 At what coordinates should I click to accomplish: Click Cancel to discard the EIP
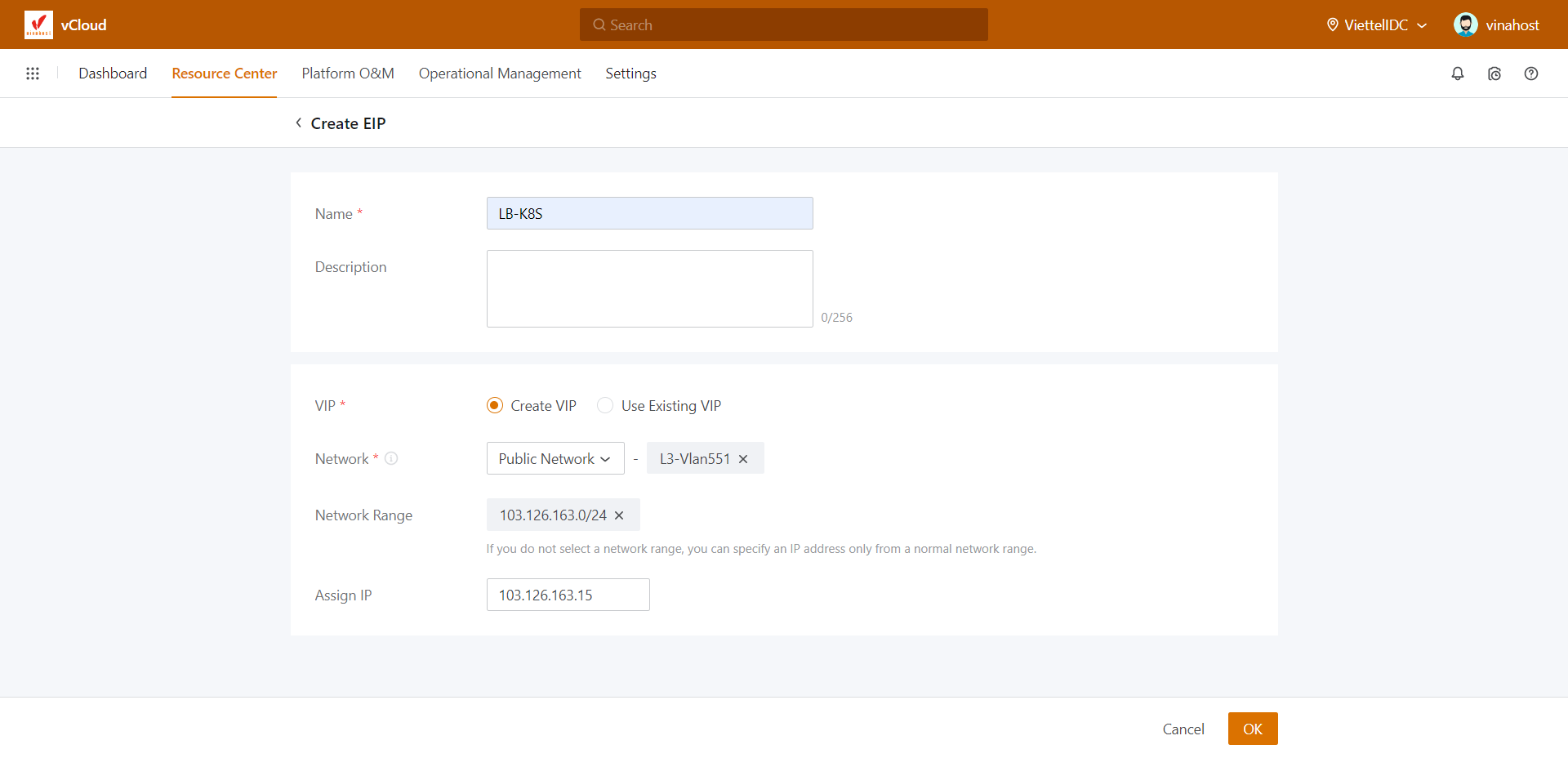coord(1183,729)
